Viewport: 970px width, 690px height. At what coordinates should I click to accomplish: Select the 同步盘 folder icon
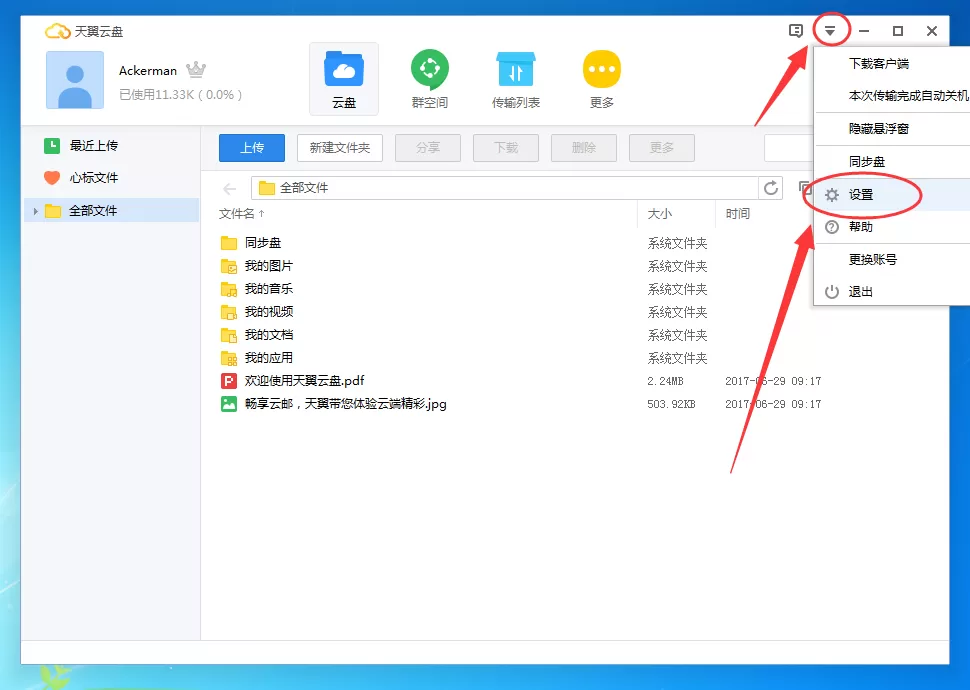coord(229,243)
